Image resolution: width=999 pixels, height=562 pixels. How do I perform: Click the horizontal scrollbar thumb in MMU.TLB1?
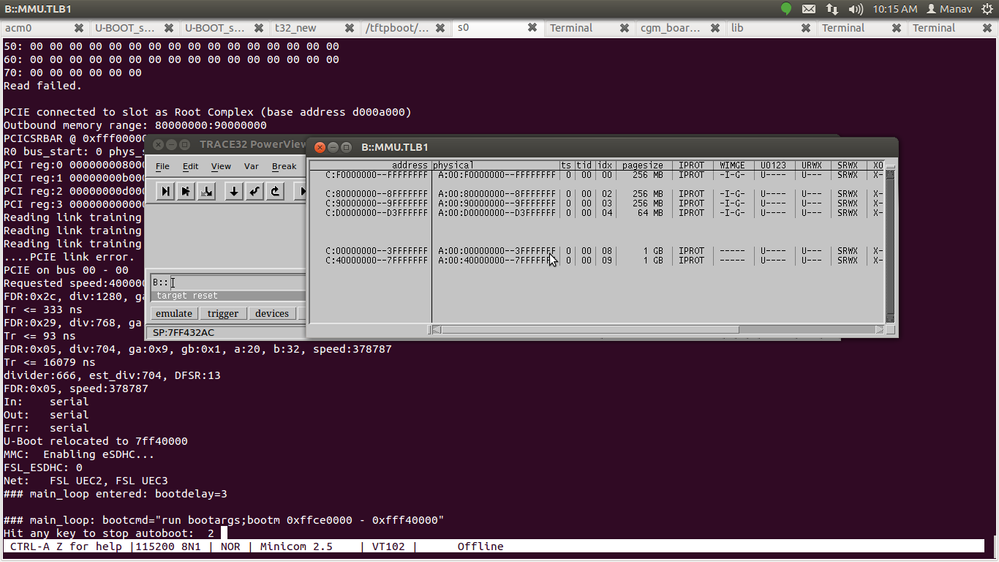[590, 330]
